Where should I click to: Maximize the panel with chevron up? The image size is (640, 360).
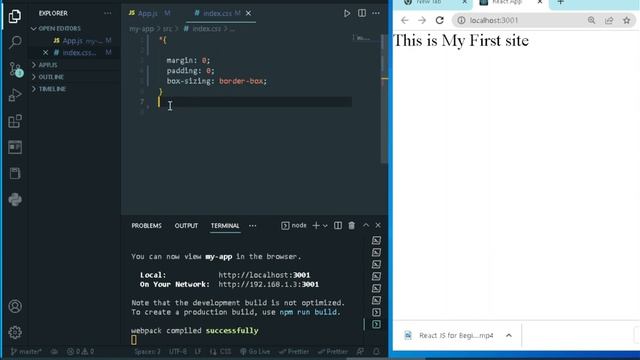click(x=366, y=225)
